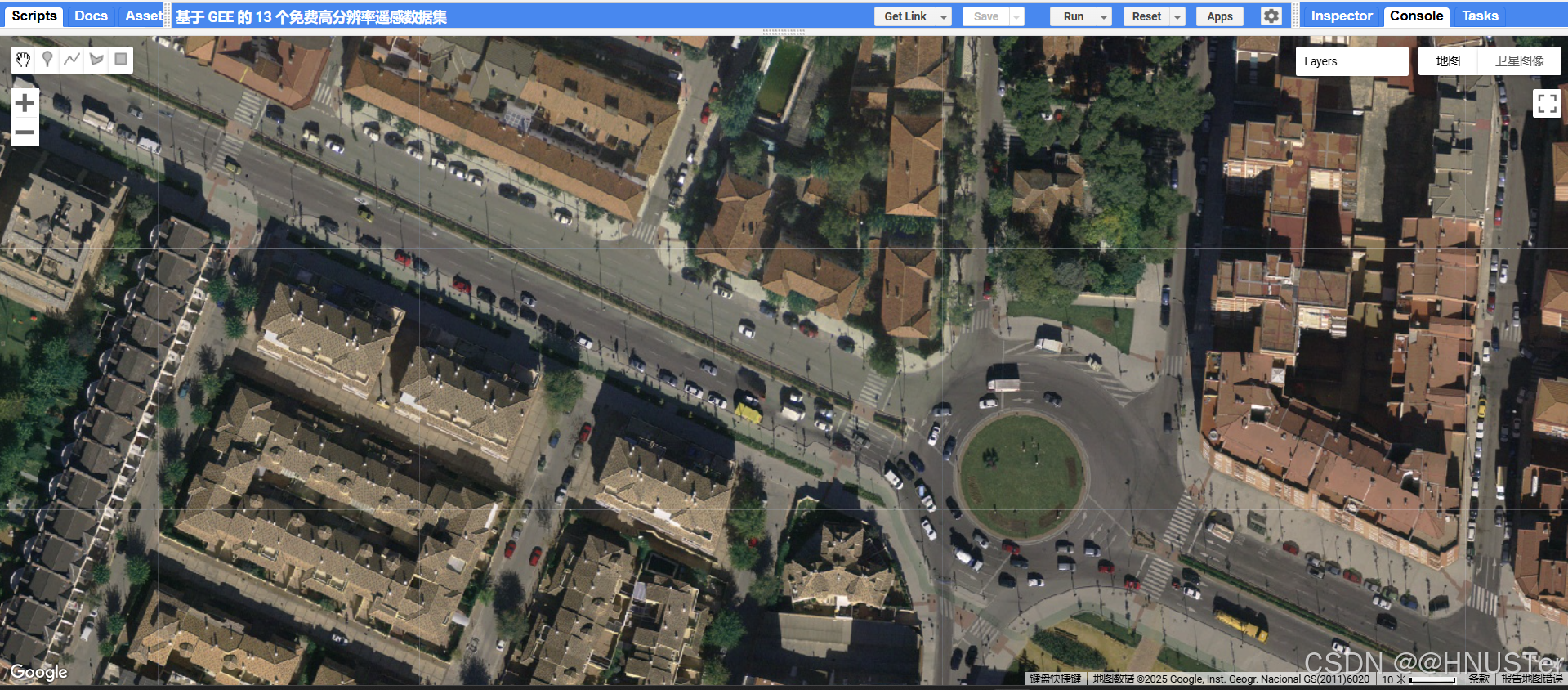Zoom in on the map
This screenshot has width=1568, height=690.
tap(25, 102)
